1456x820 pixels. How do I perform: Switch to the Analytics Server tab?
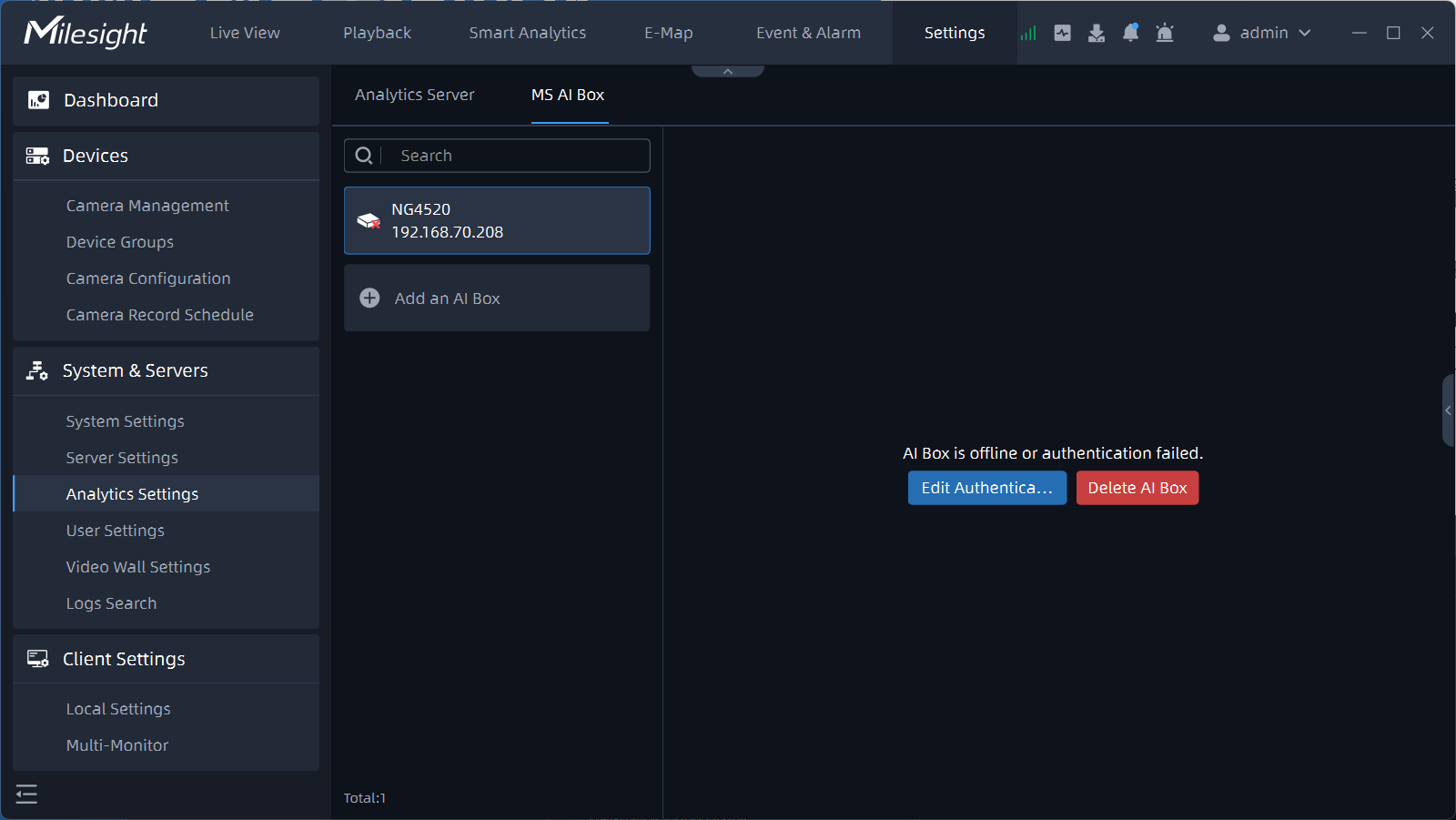click(x=415, y=95)
